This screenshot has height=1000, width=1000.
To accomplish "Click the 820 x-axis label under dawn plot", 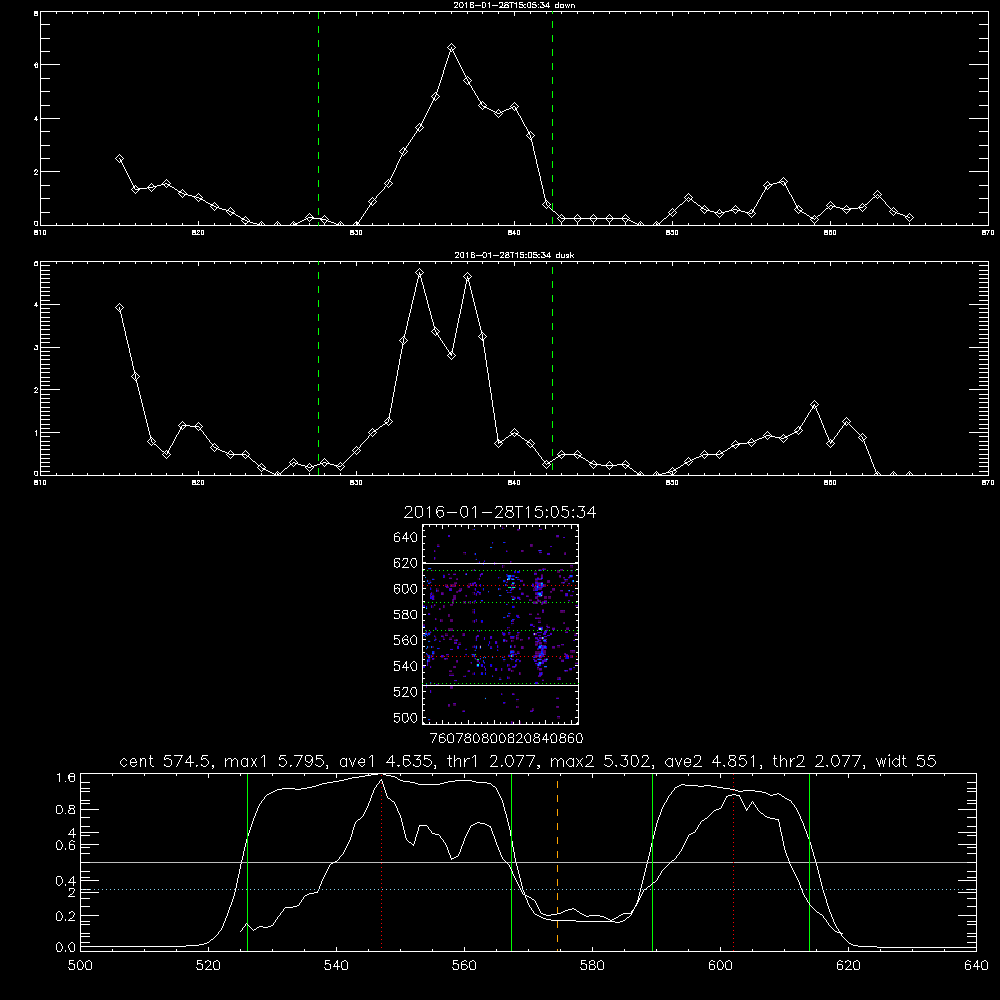I will [x=198, y=233].
